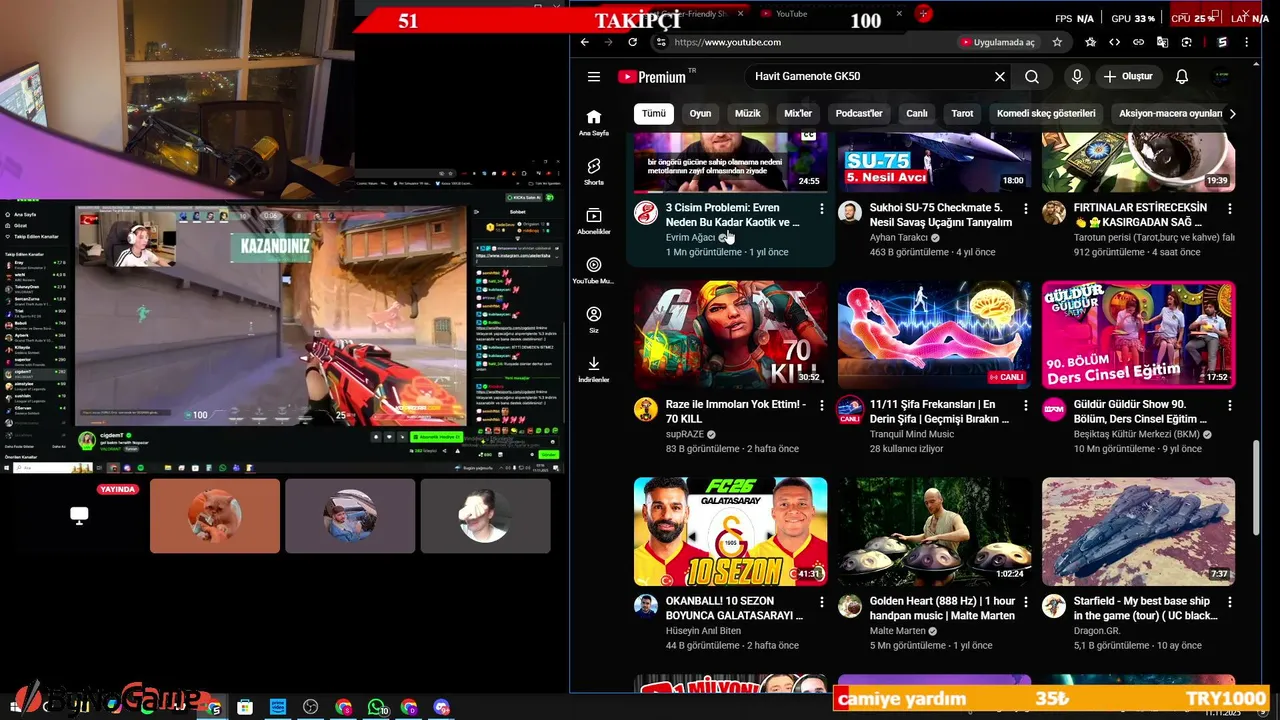Click the translate extension icon
This screenshot has height=720, width=1280.
(x=1162, y=42)
